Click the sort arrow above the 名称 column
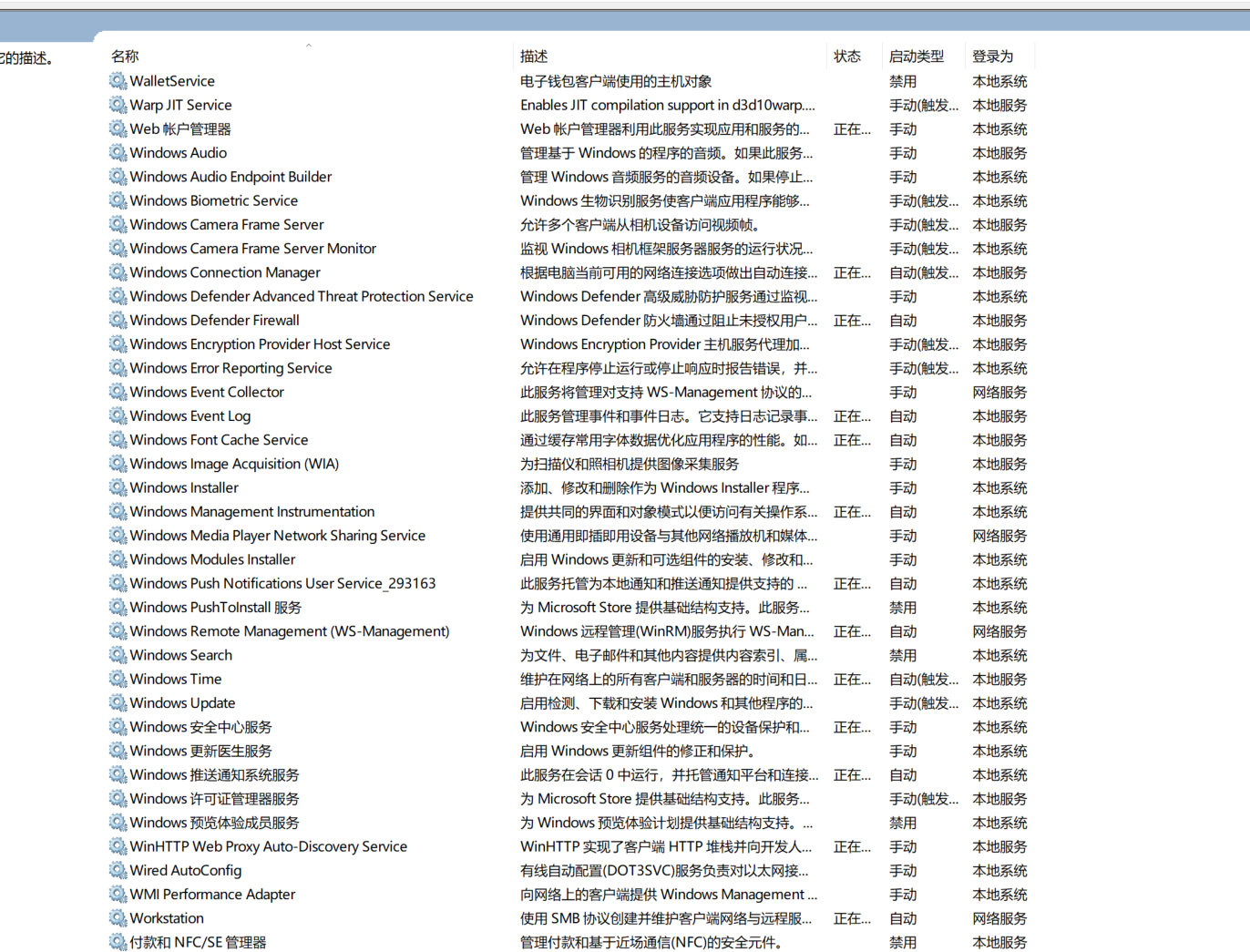This screenshot has width=1250, height=952. (309, 45)
